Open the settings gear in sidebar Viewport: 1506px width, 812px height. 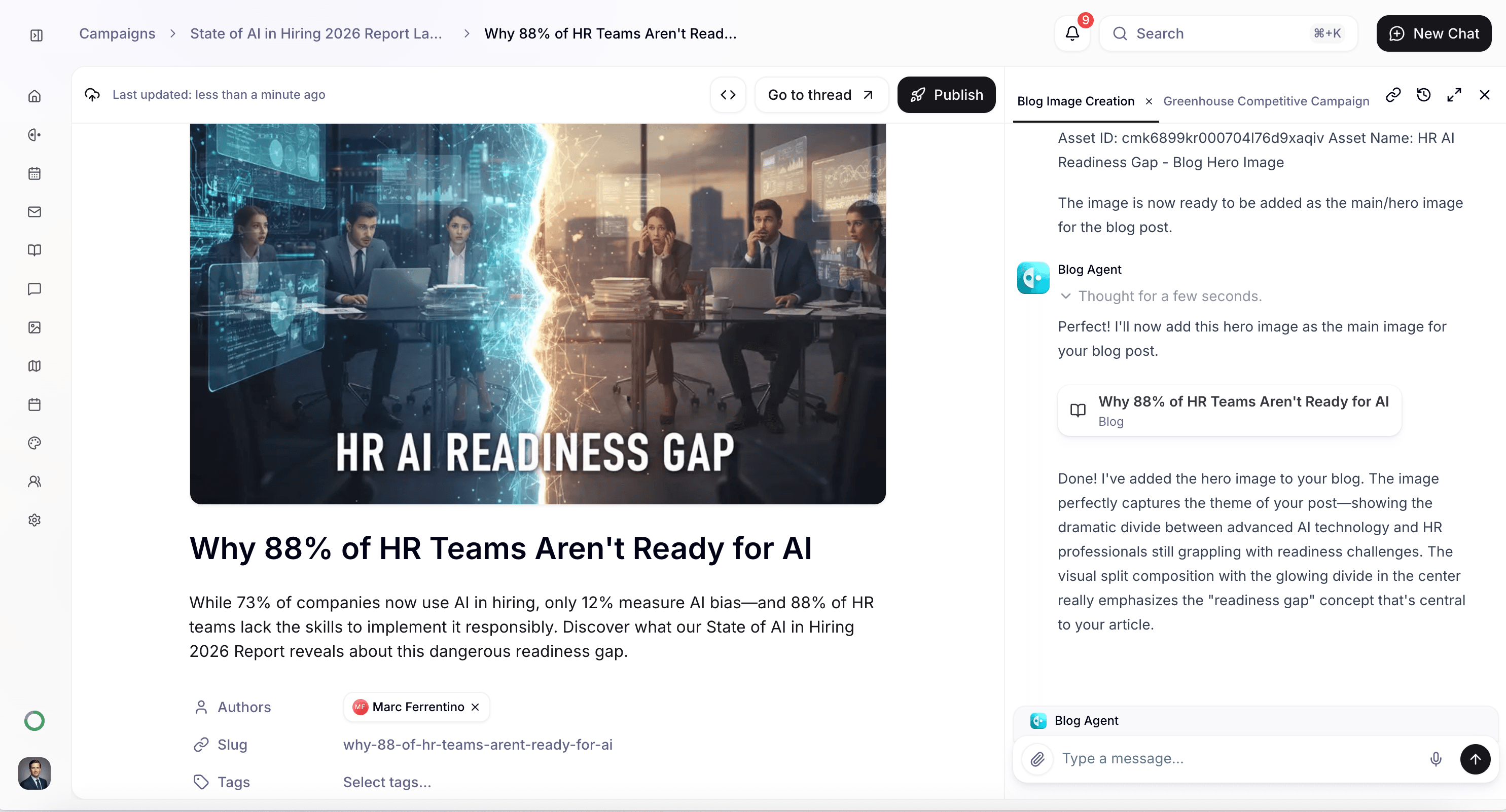point(34,520)
